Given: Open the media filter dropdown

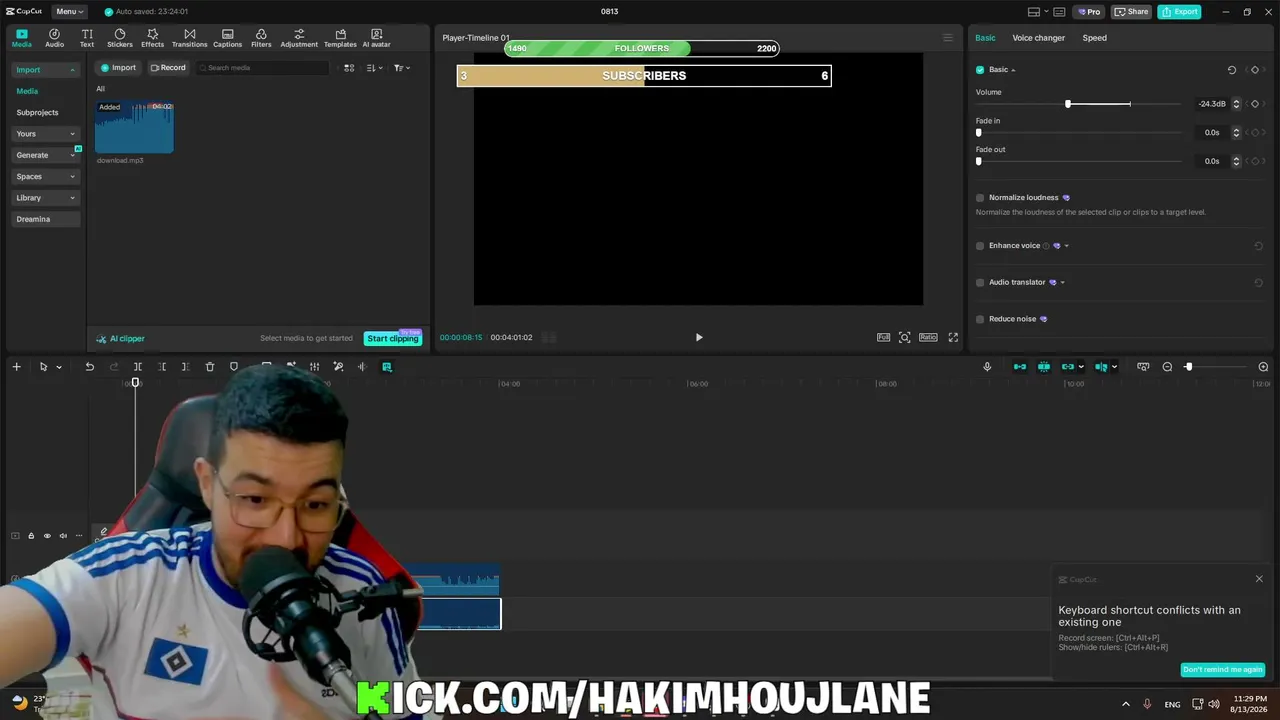Looking at the screenshot, I should tap(402, 68).
